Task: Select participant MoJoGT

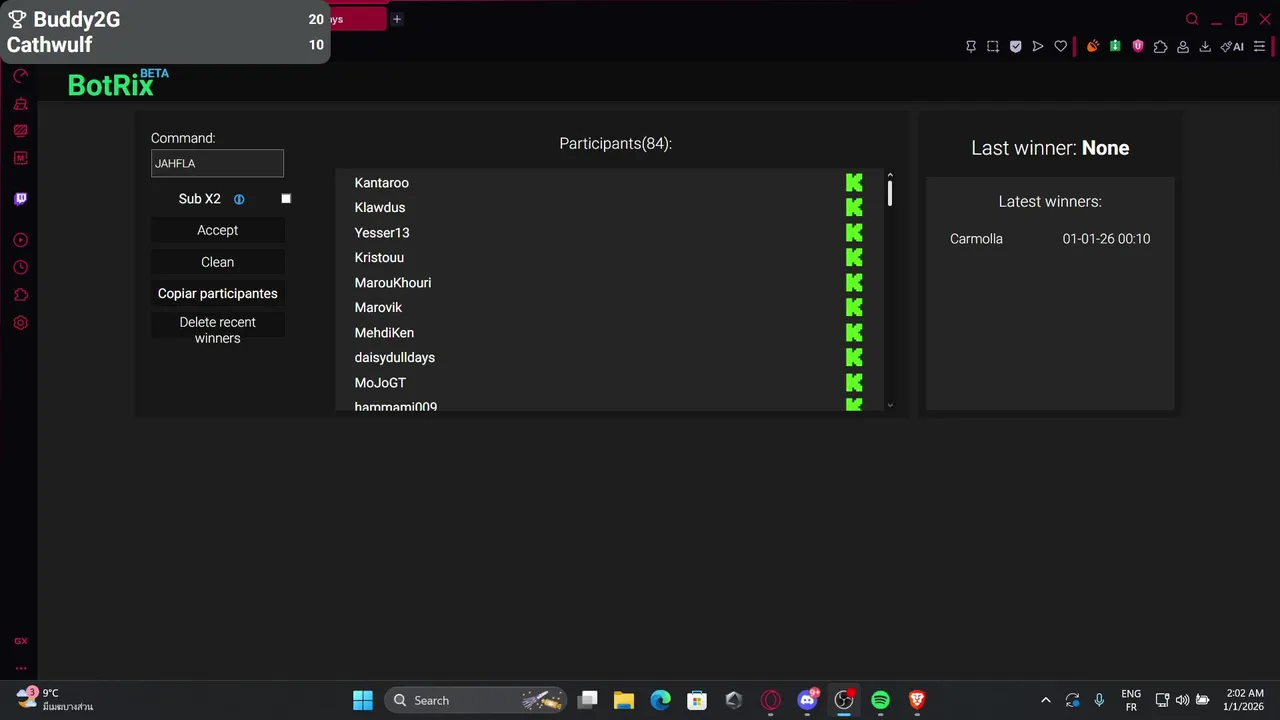Action: click(380, 383)
